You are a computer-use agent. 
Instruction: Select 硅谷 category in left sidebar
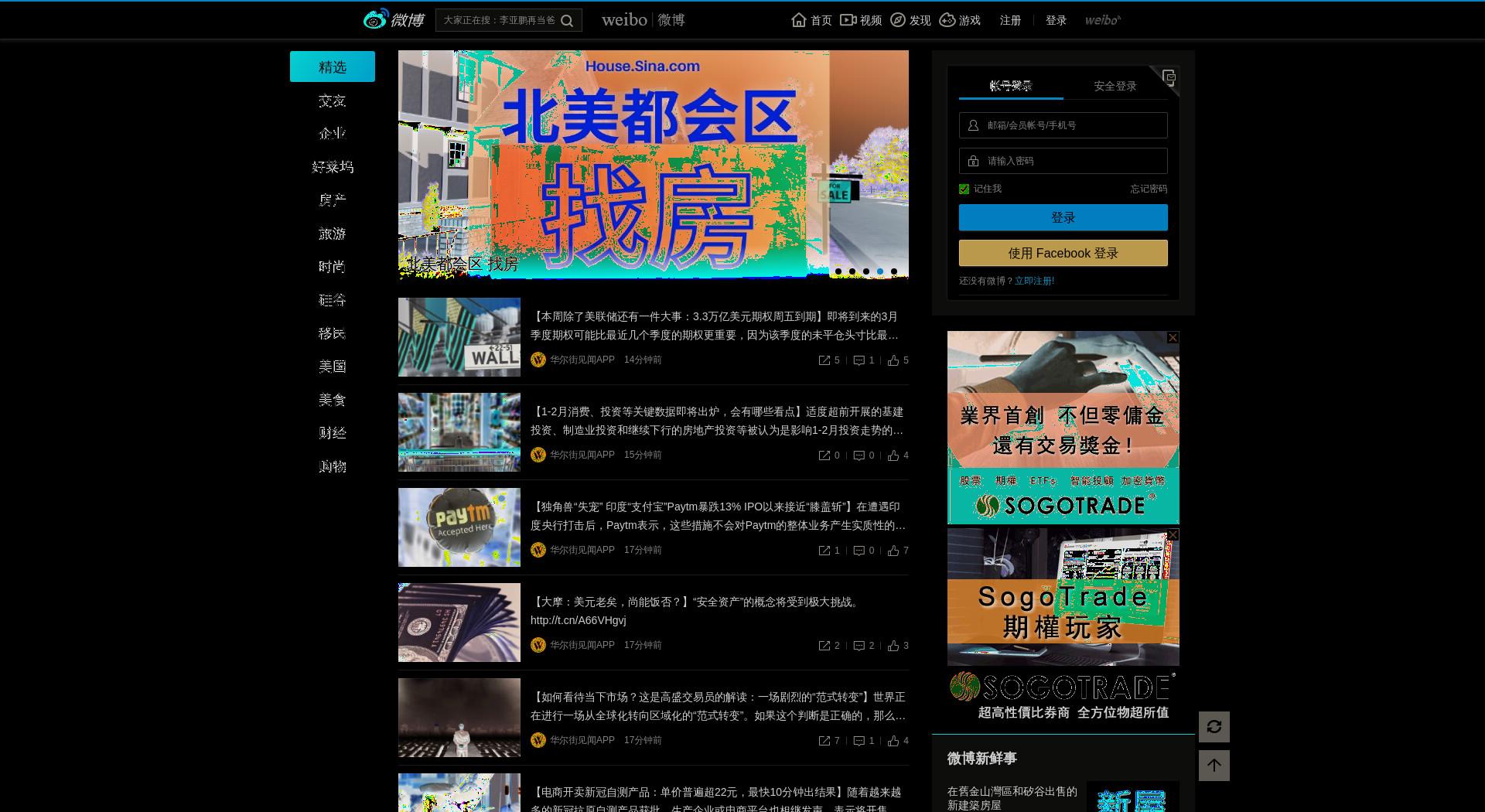point(333,300)
